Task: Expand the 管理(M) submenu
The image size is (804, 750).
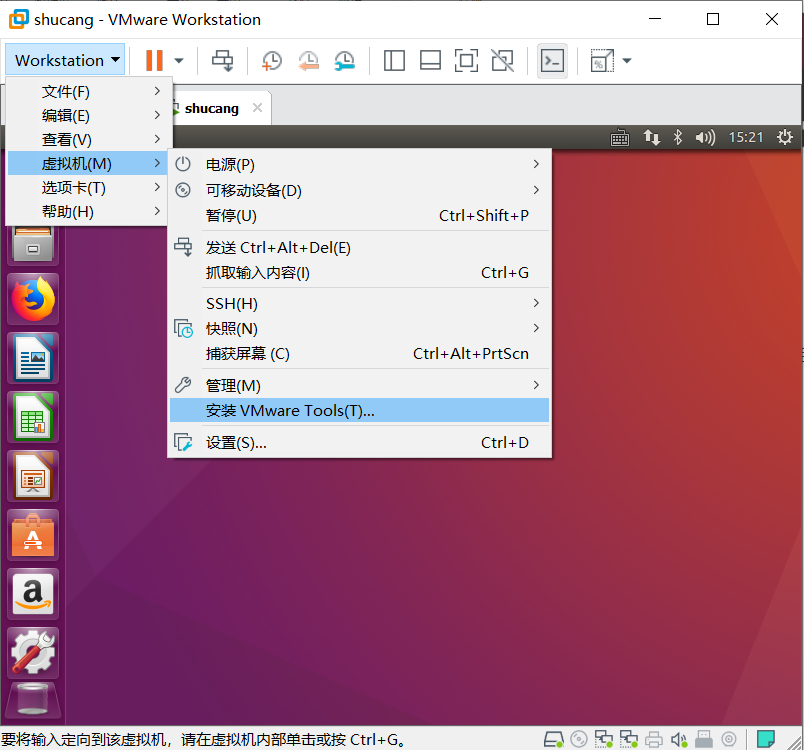Action: point(359,386)
